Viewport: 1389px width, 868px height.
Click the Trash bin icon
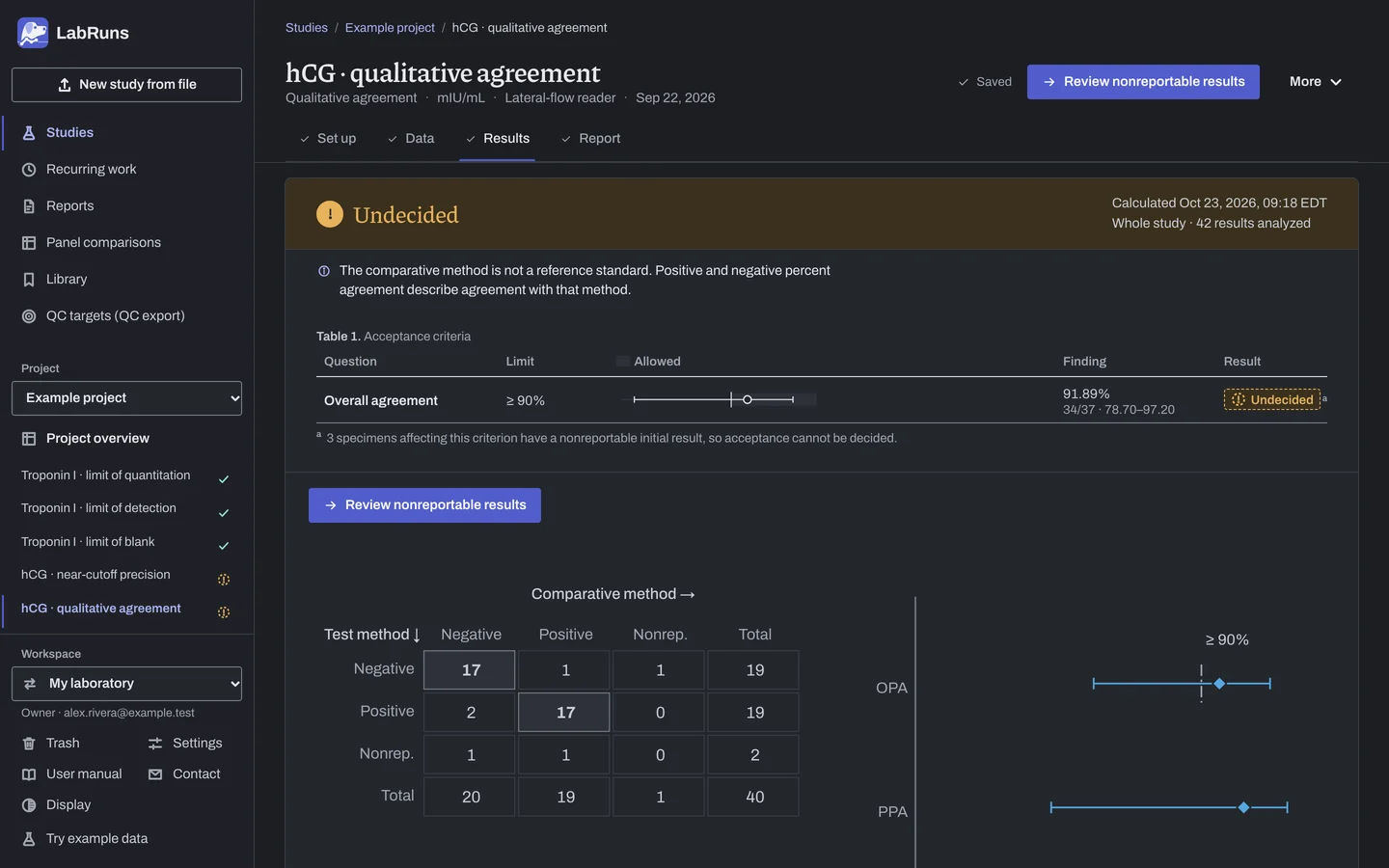[29, 744]
